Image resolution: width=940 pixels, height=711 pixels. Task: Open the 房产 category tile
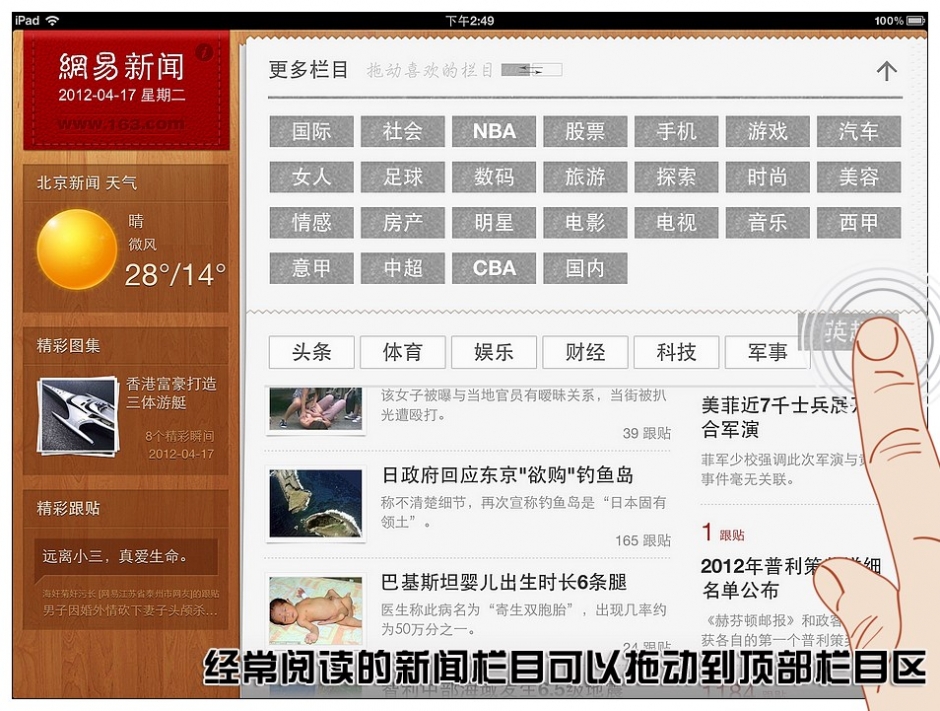point(403,222)
